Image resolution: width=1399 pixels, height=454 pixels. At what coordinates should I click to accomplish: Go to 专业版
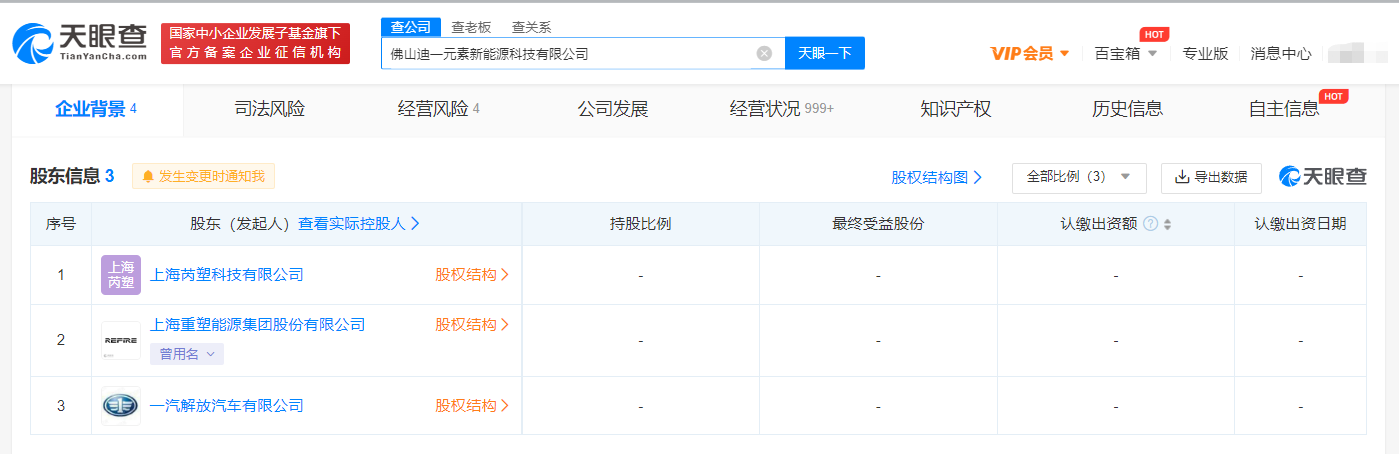coord(1205,54)
